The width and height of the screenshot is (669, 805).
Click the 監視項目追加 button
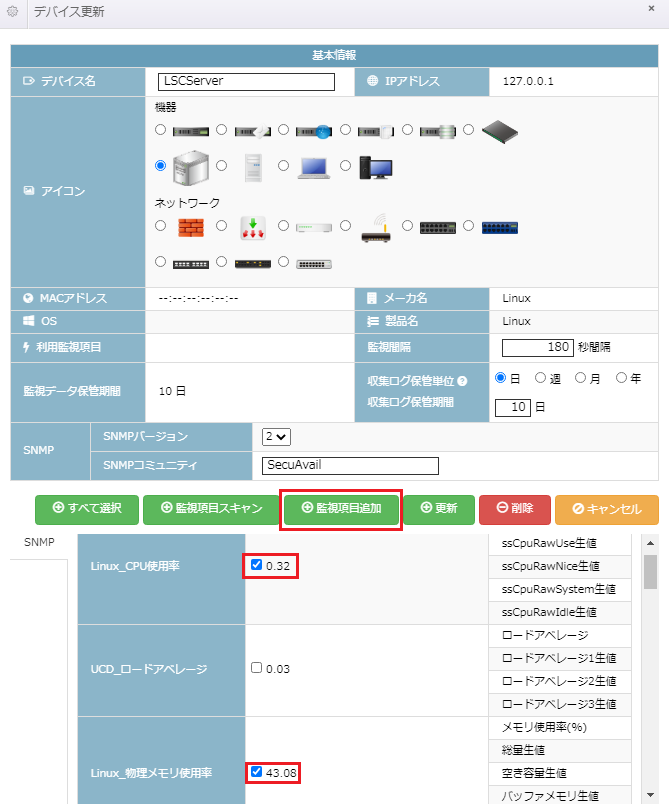click(x=341, y=509)
